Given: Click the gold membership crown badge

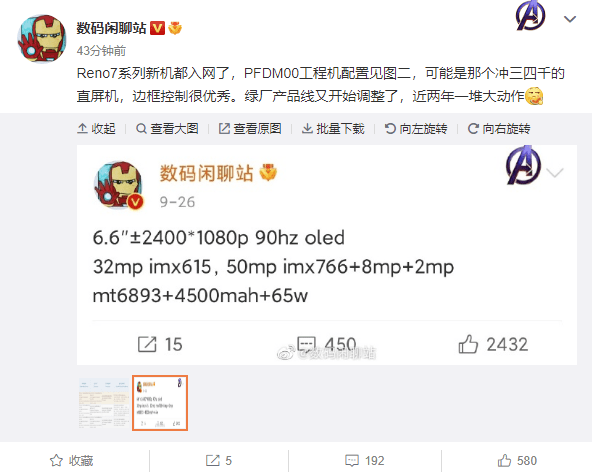Looking at the screenshot, I should tap(175, 28).
